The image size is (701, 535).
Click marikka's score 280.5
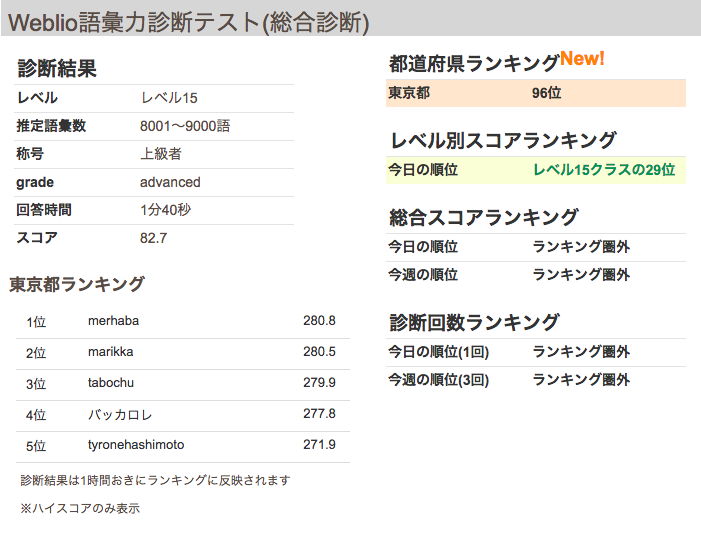[x=319, y=351]
